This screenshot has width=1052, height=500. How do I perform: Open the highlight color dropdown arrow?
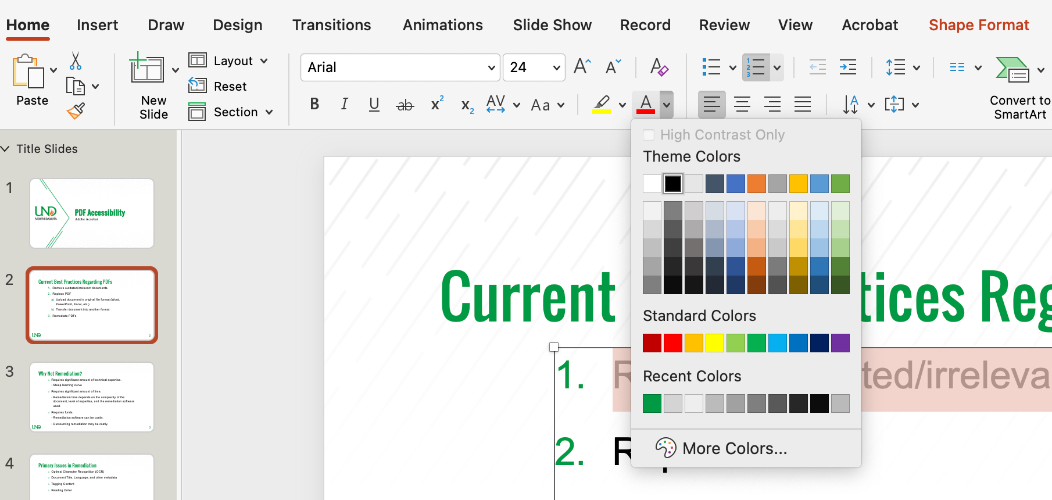[x=623, y=105]
